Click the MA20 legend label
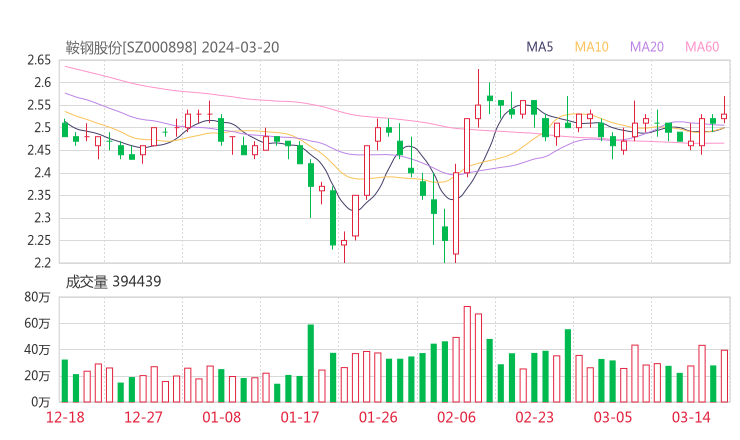Viewport: 740px width, 440px height. pos(647,47)
